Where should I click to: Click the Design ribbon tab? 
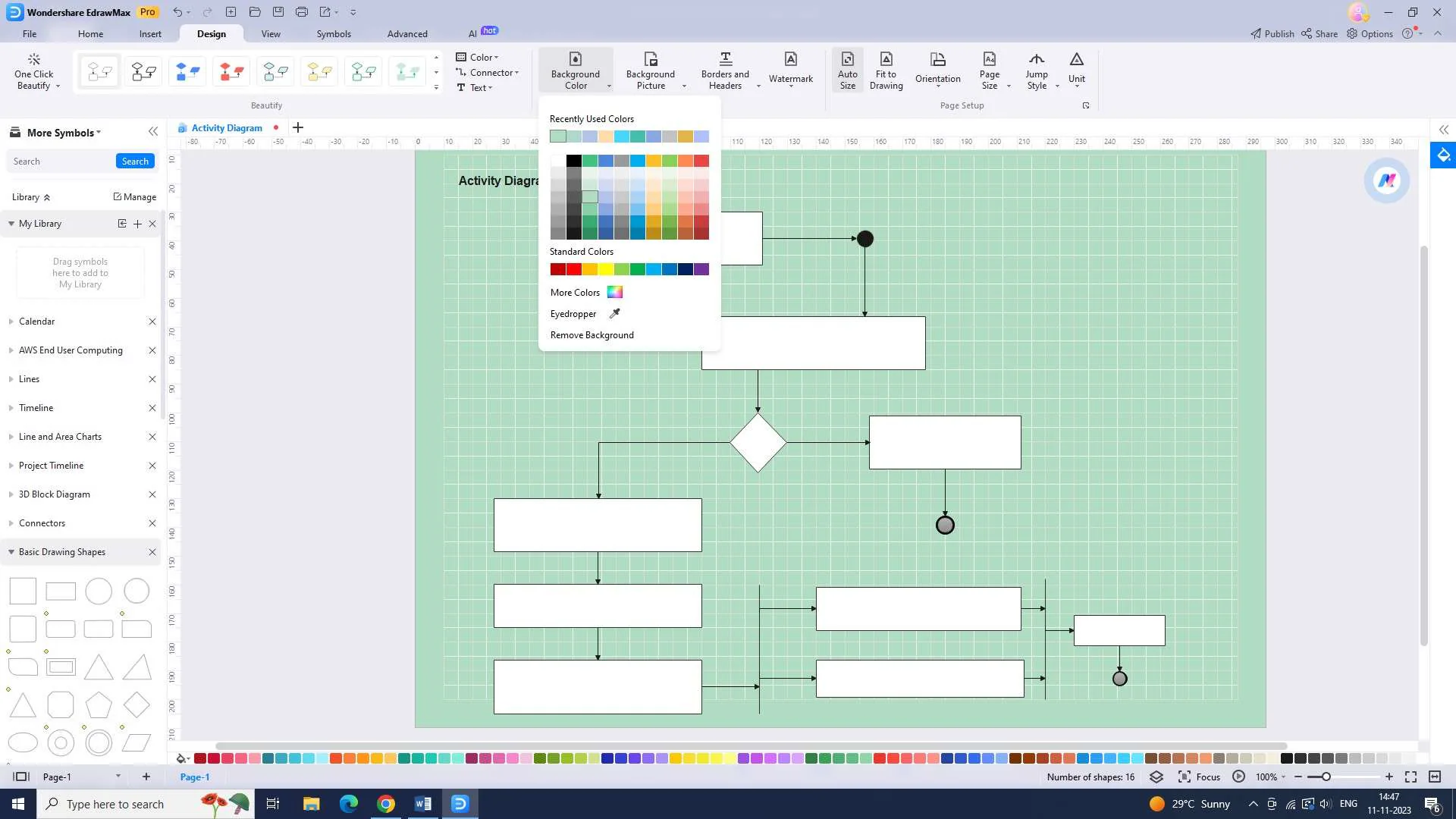pos(211,33)
